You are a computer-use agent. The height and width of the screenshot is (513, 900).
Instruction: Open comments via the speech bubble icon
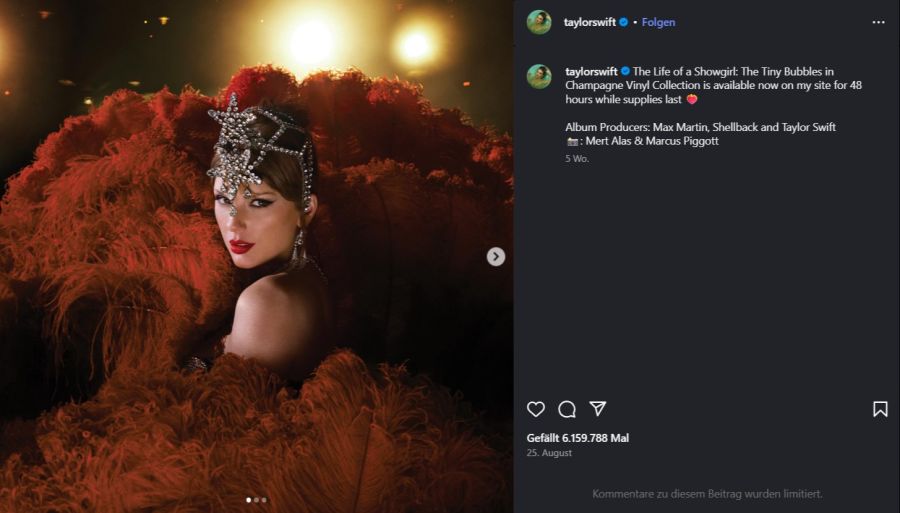click(567, 409)
